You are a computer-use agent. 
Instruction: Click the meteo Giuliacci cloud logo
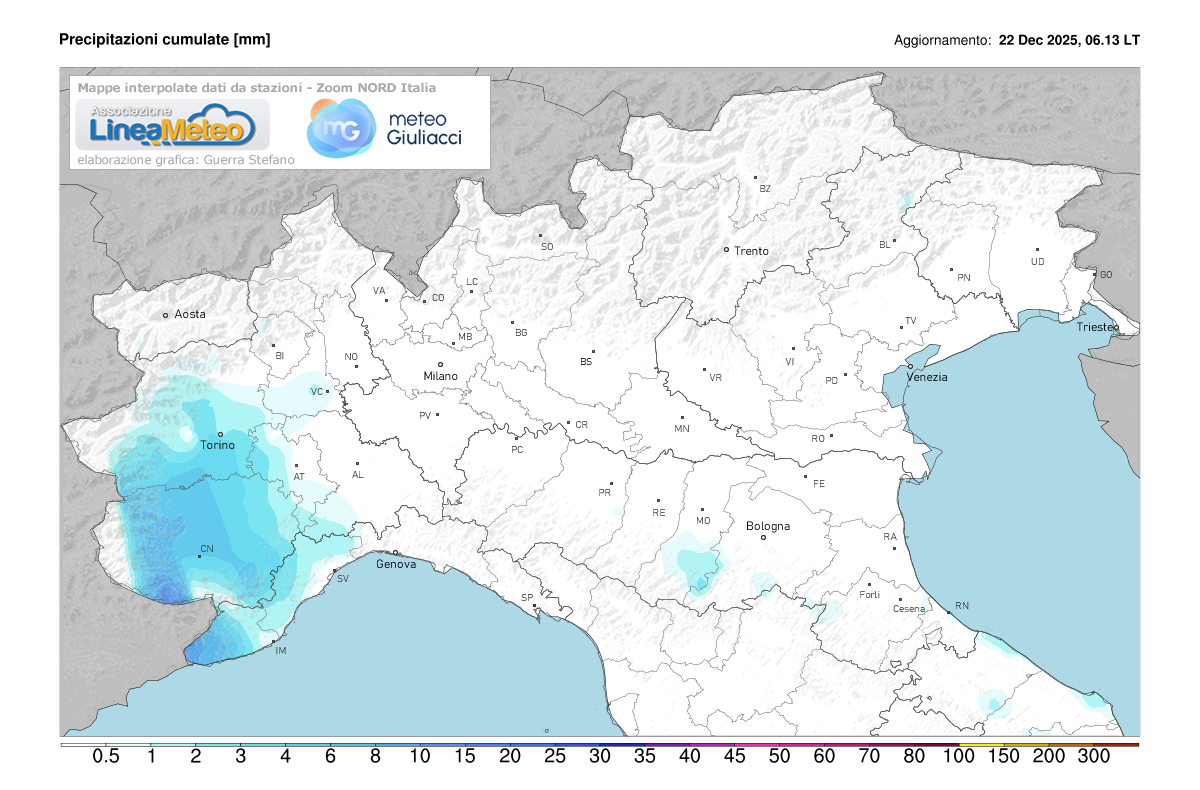[340, 129]
